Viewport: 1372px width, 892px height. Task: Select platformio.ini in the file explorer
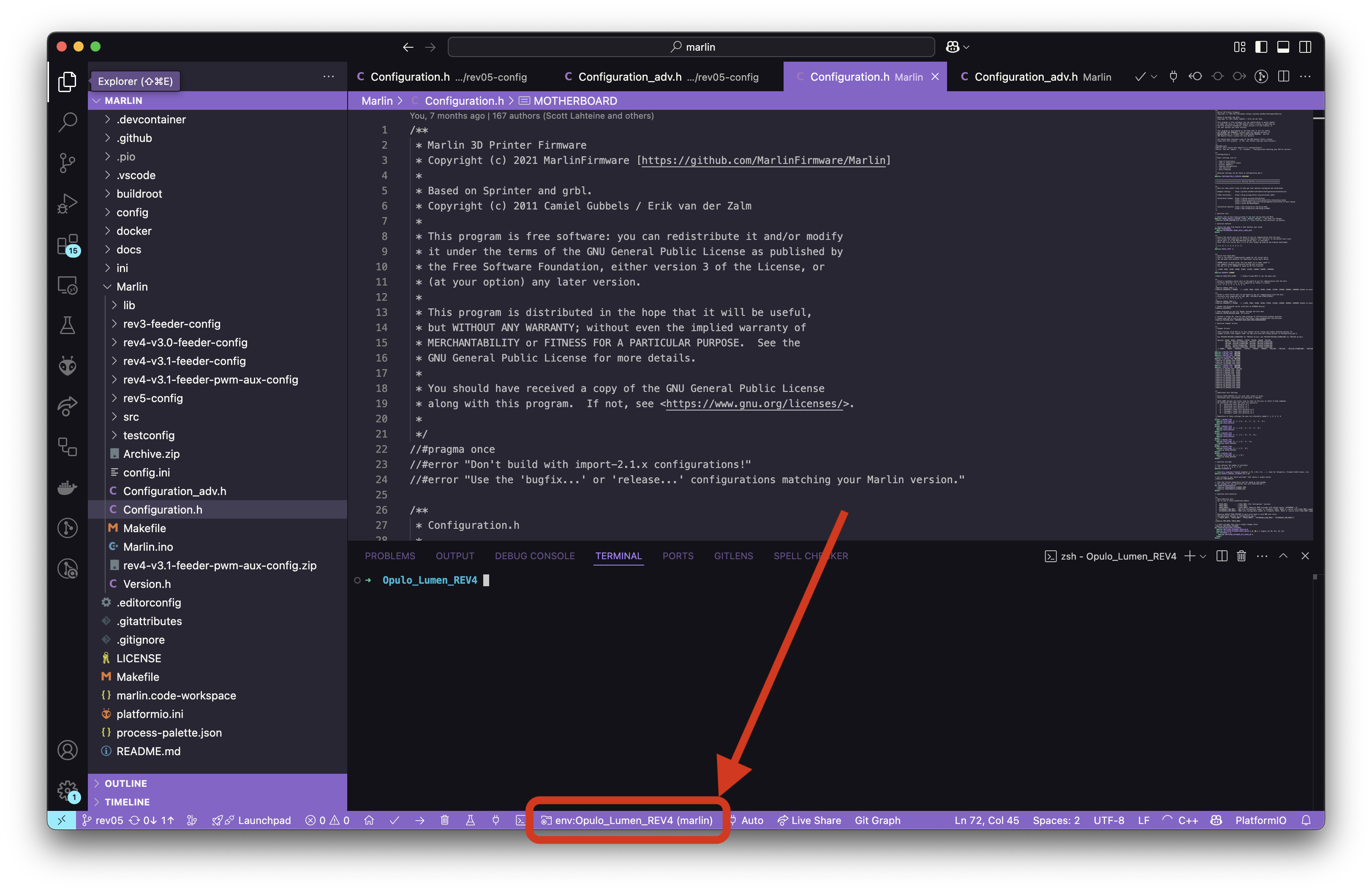pyautogui.click(x=217, y=714)
